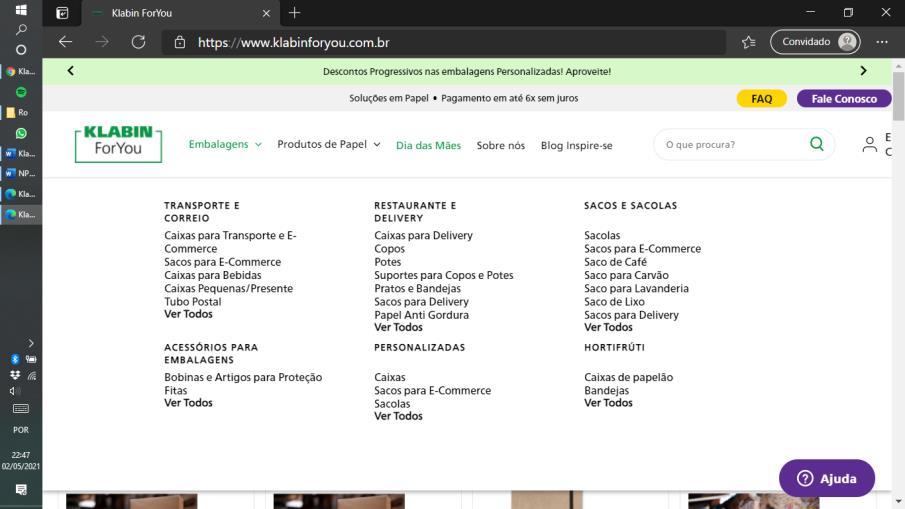
Task: Click the browser address bar
Action: (x=443, y=43)
